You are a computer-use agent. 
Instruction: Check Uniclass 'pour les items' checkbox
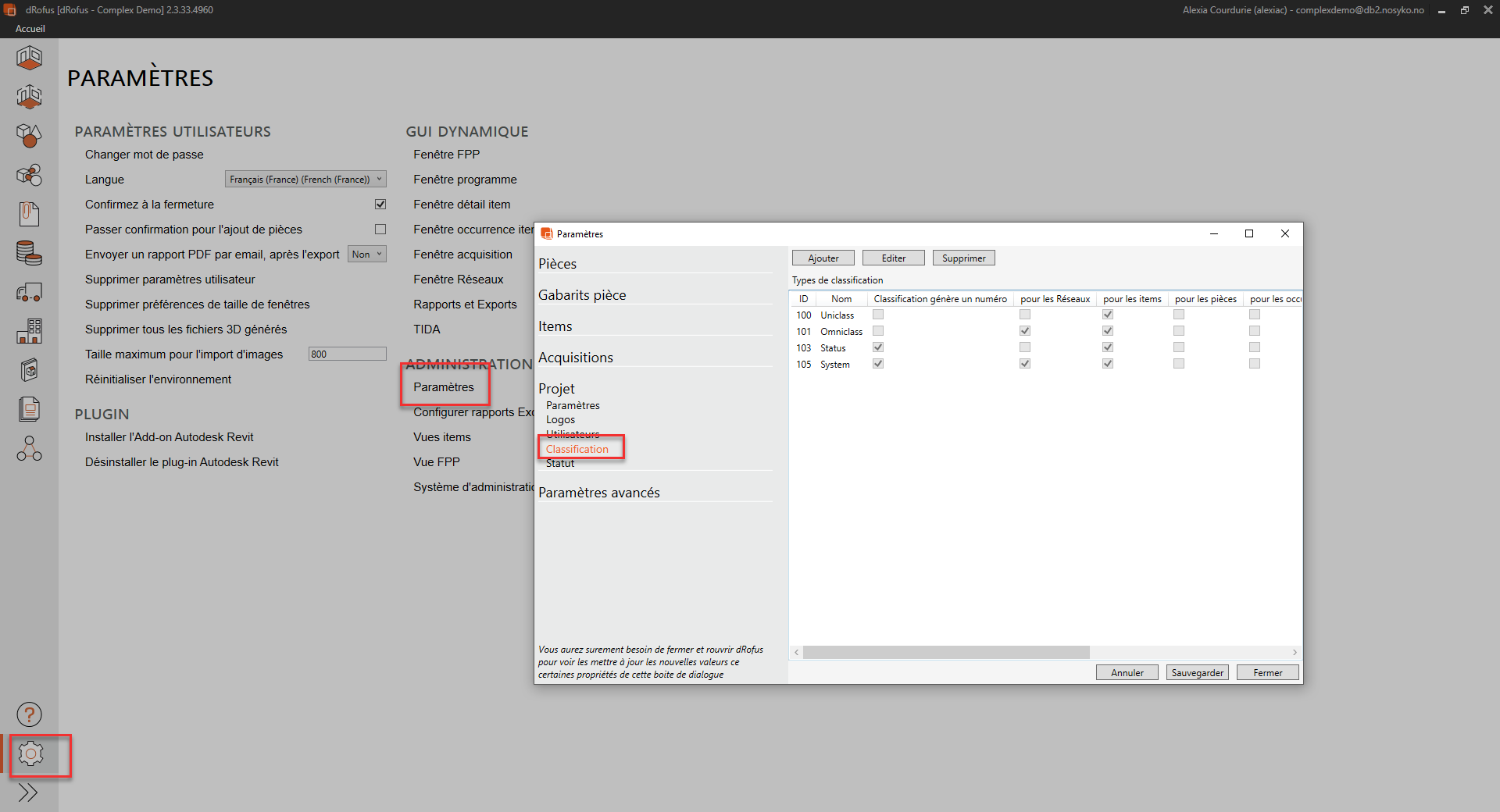1108,315
